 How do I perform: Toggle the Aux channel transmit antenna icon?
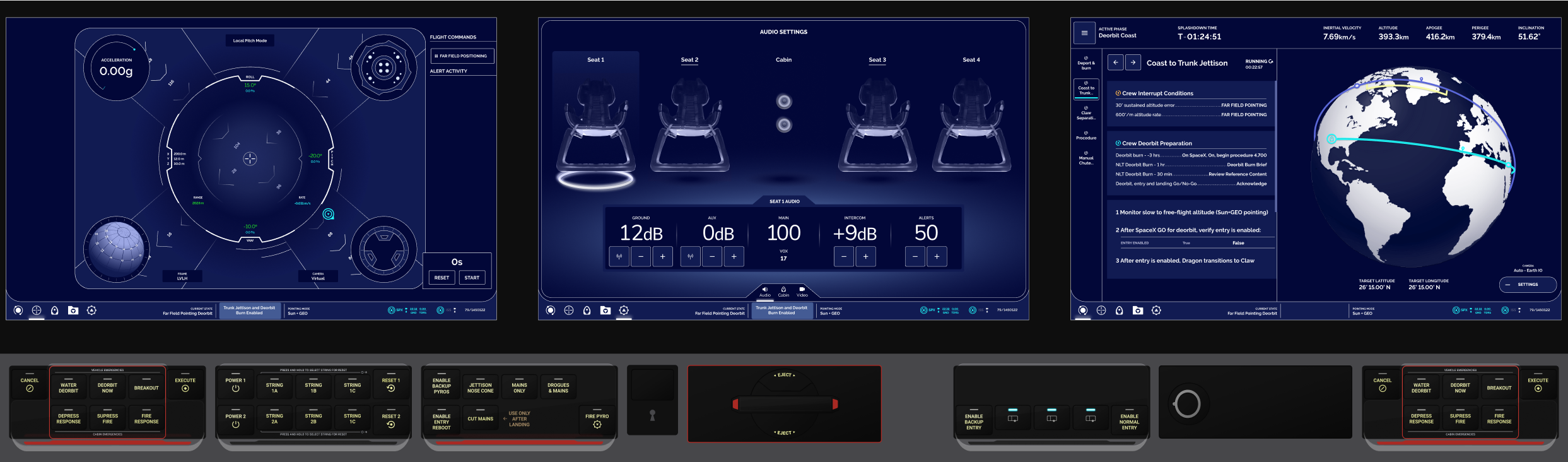(691, 257)
